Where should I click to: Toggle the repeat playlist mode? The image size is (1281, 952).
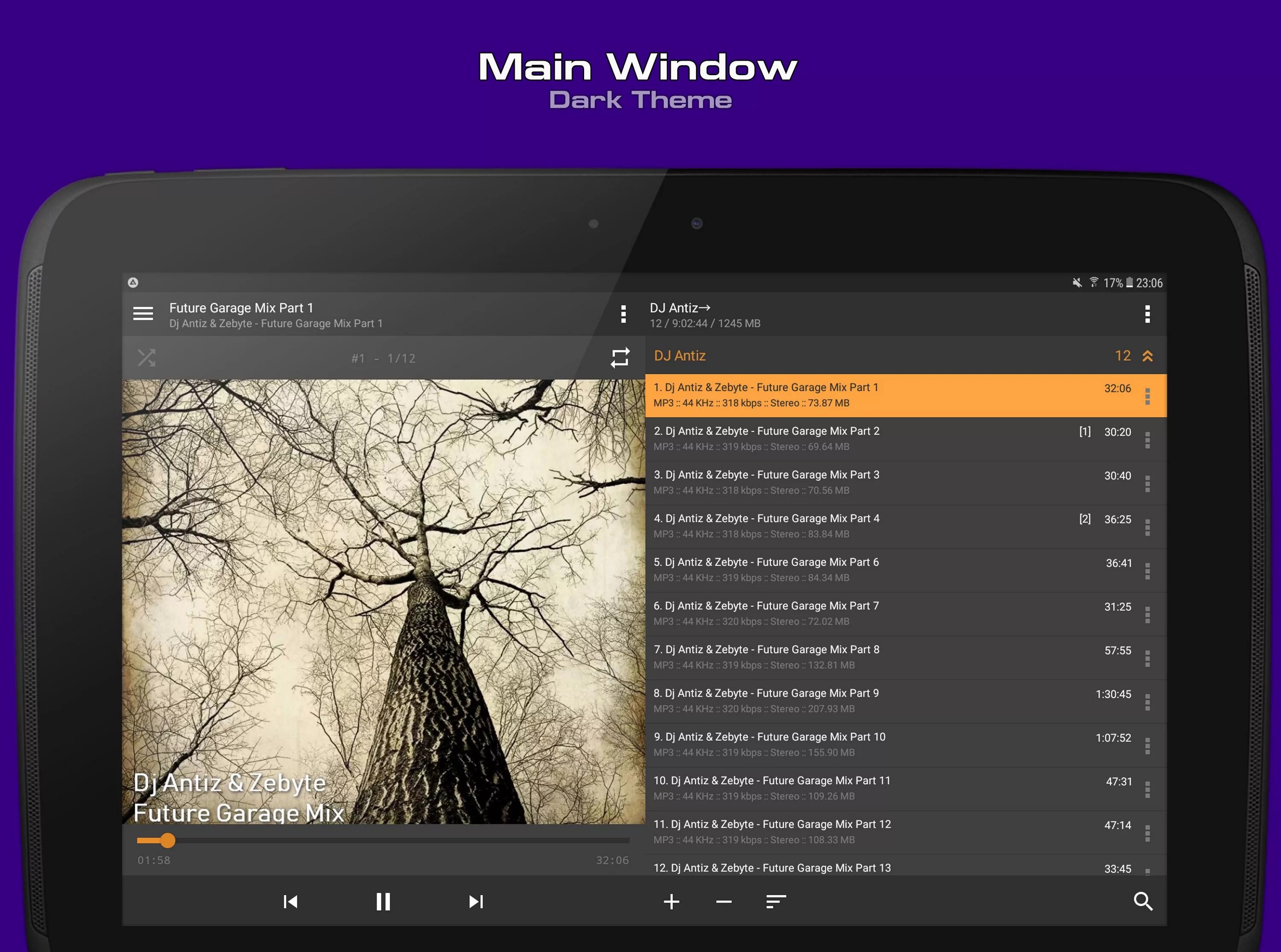(x=620, y=358)
